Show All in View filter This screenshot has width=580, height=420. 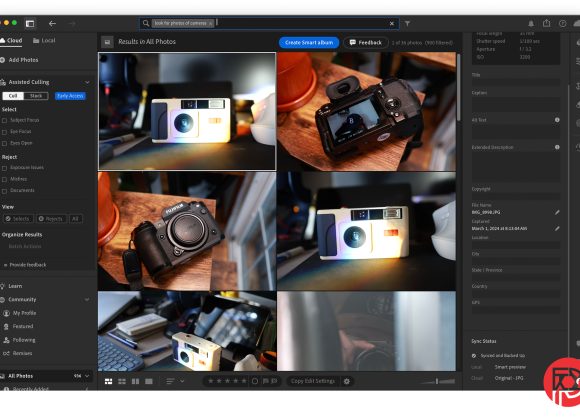(75, 219)
